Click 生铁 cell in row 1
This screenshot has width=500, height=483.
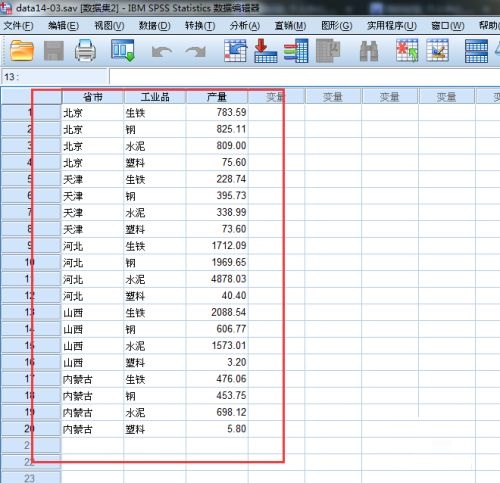155,113
